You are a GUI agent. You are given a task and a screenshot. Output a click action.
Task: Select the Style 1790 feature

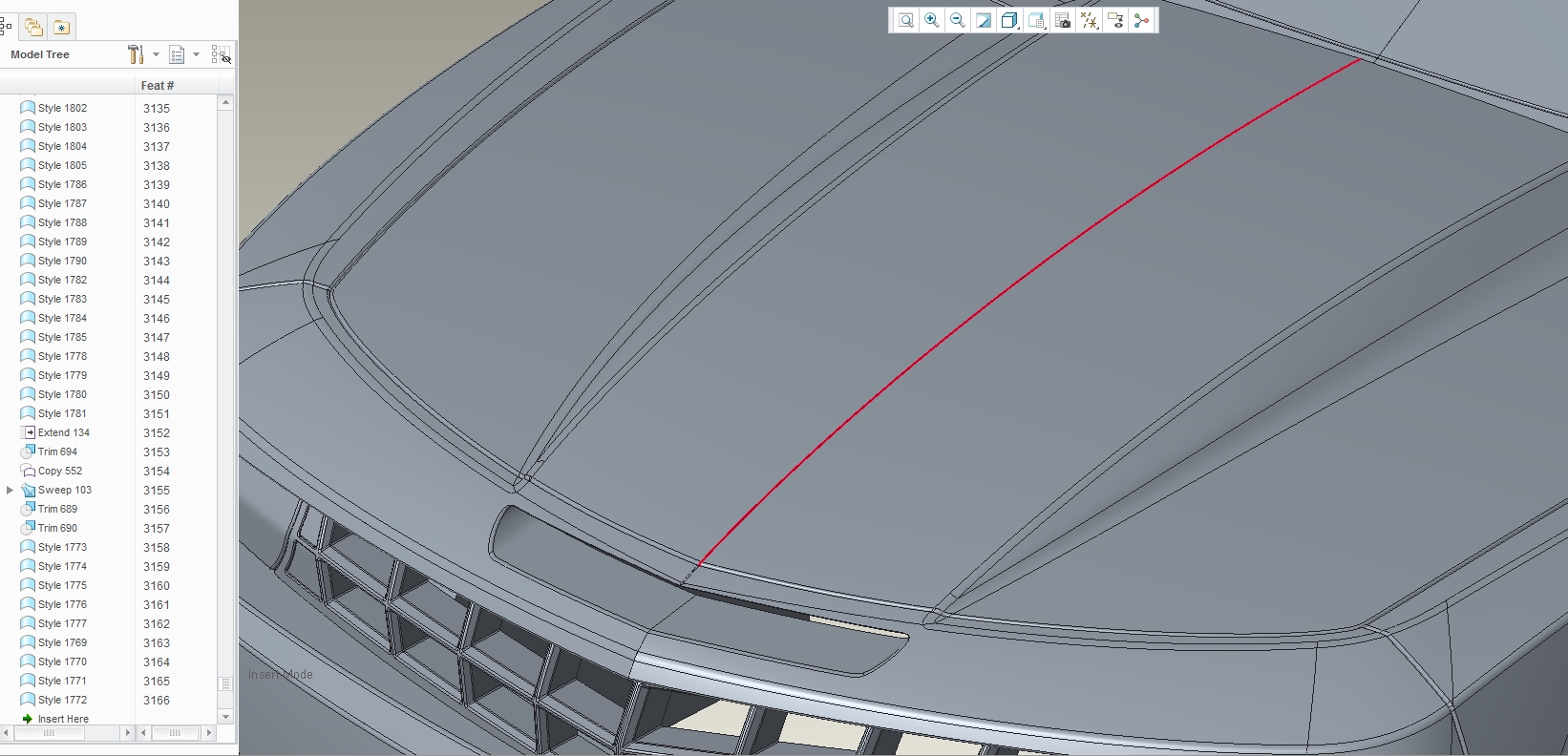62,261
